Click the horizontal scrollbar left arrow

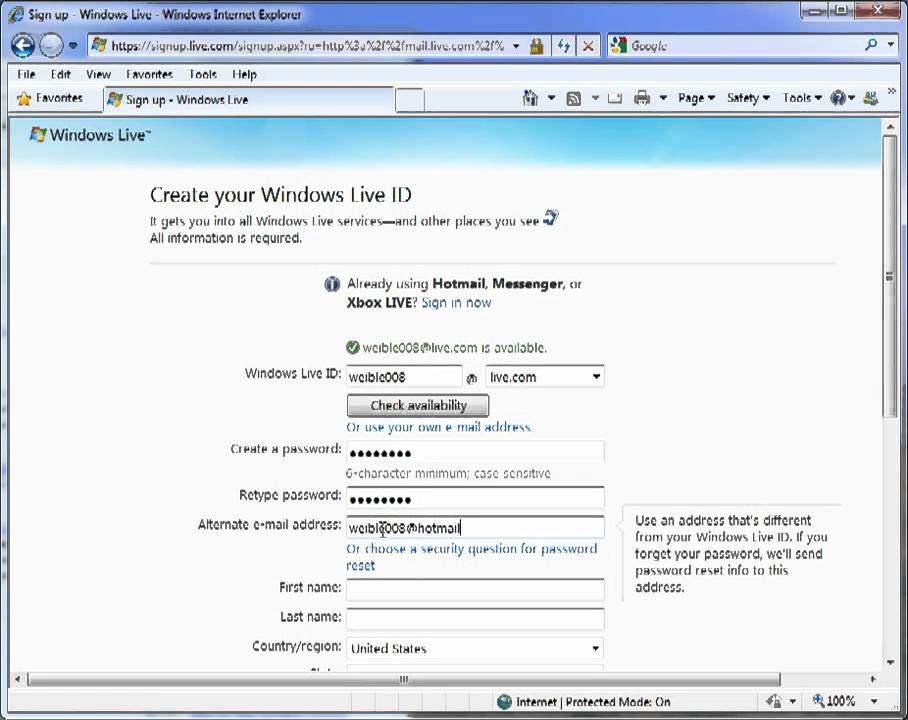(17, 679)
